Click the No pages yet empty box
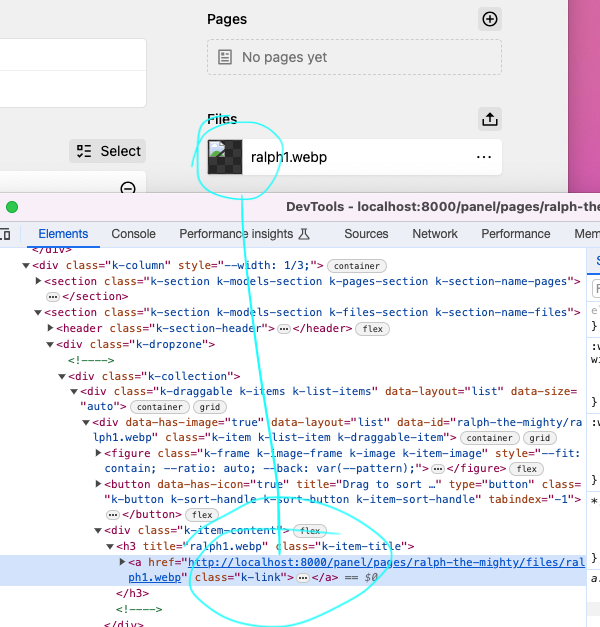600x627 pixels. point(354,57)
